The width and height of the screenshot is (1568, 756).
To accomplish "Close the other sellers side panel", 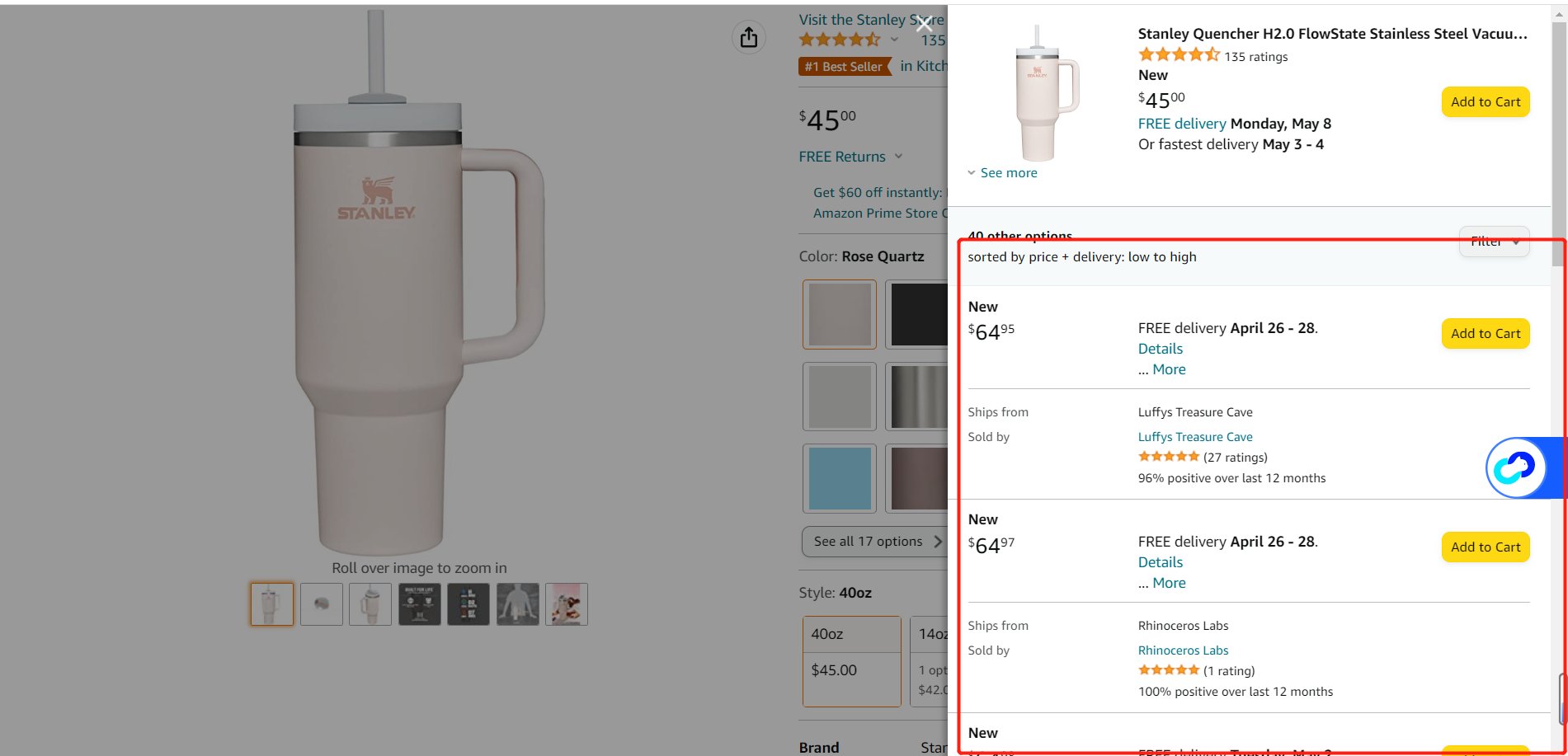I will [x=925, y=24].
